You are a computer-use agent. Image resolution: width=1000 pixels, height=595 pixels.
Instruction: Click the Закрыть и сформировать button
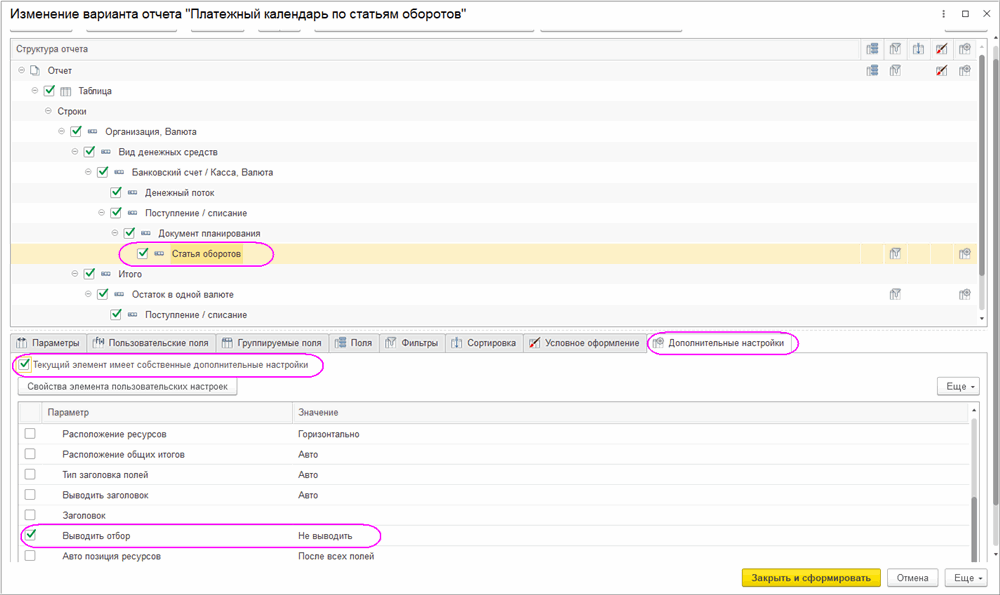(811, 578)
